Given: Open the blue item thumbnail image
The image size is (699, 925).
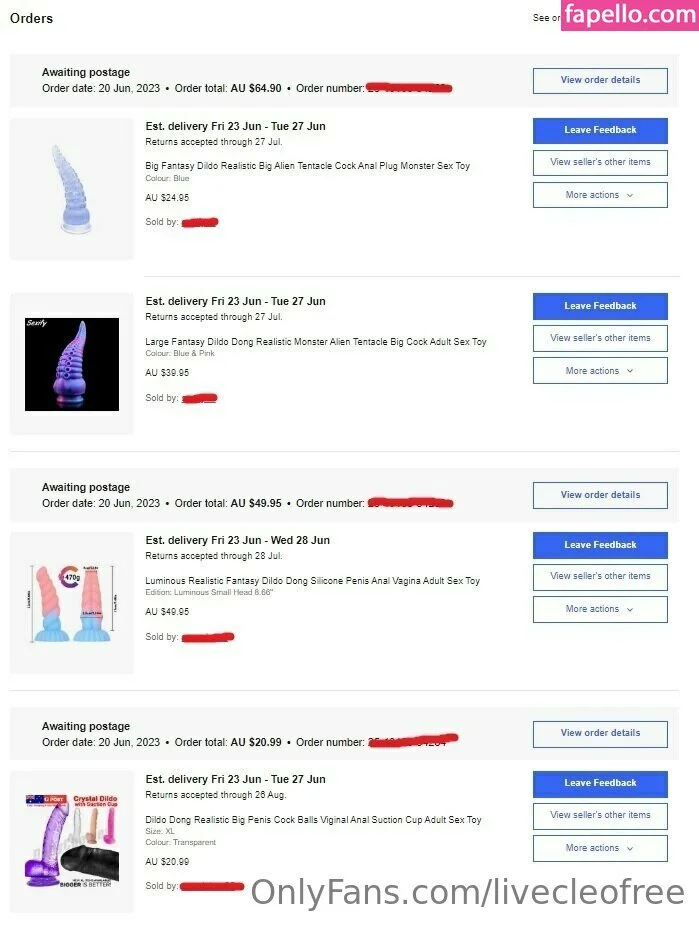Looking at the screenshot, I should tap(72, 189).
